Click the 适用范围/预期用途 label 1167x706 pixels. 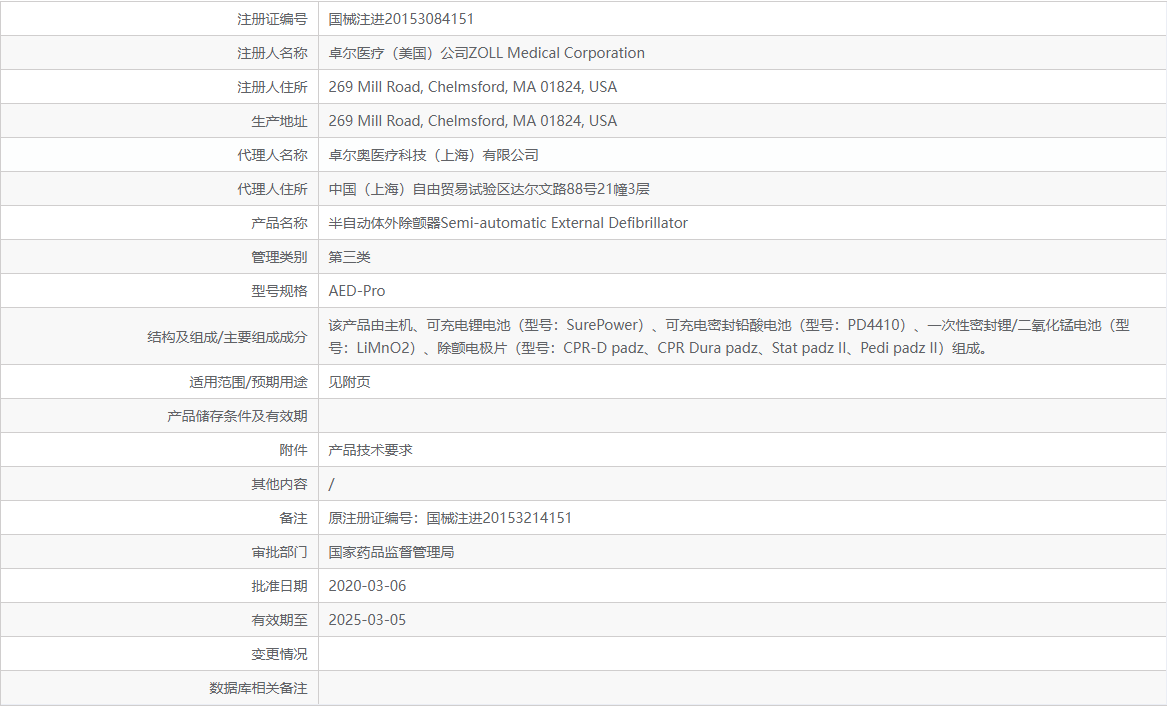point(248,382)
